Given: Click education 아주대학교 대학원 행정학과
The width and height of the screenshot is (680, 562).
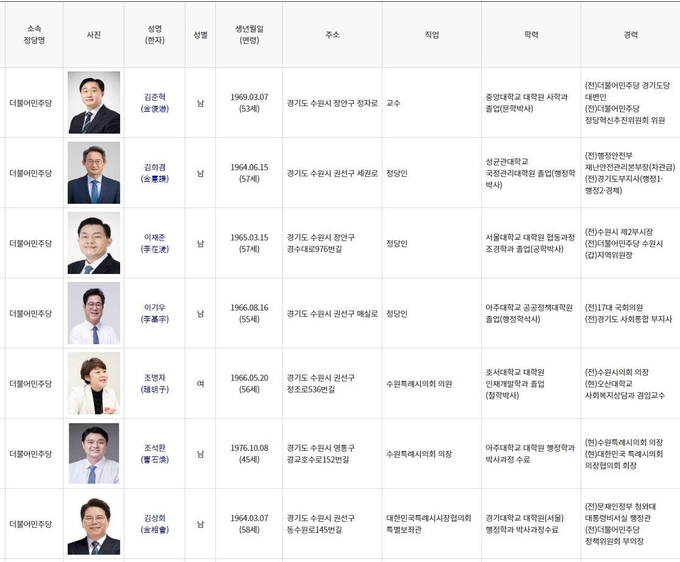Looking at the screenshot, I should click(530, 448).
